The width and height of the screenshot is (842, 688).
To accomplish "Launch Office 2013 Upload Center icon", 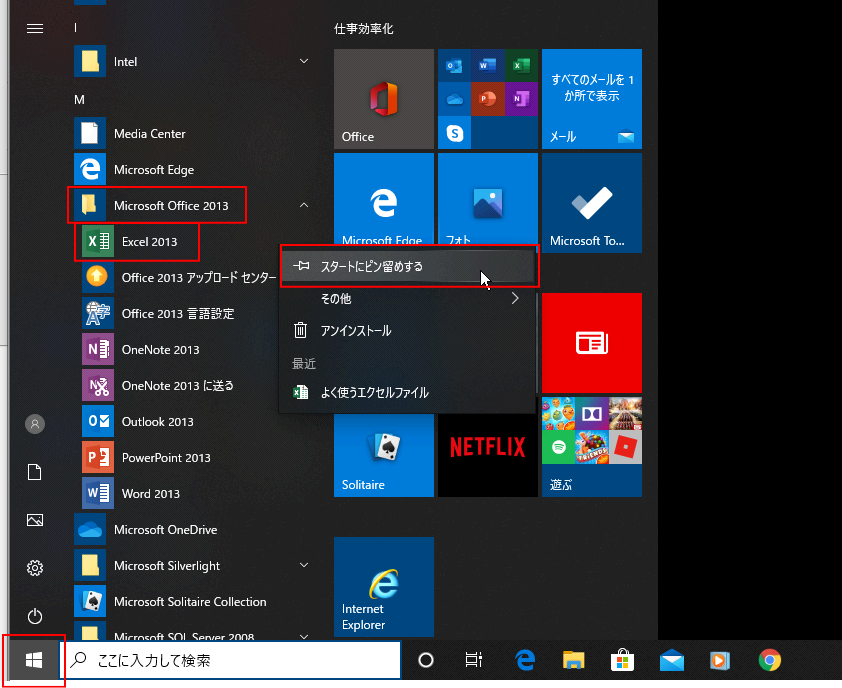I will coord(98,278).
